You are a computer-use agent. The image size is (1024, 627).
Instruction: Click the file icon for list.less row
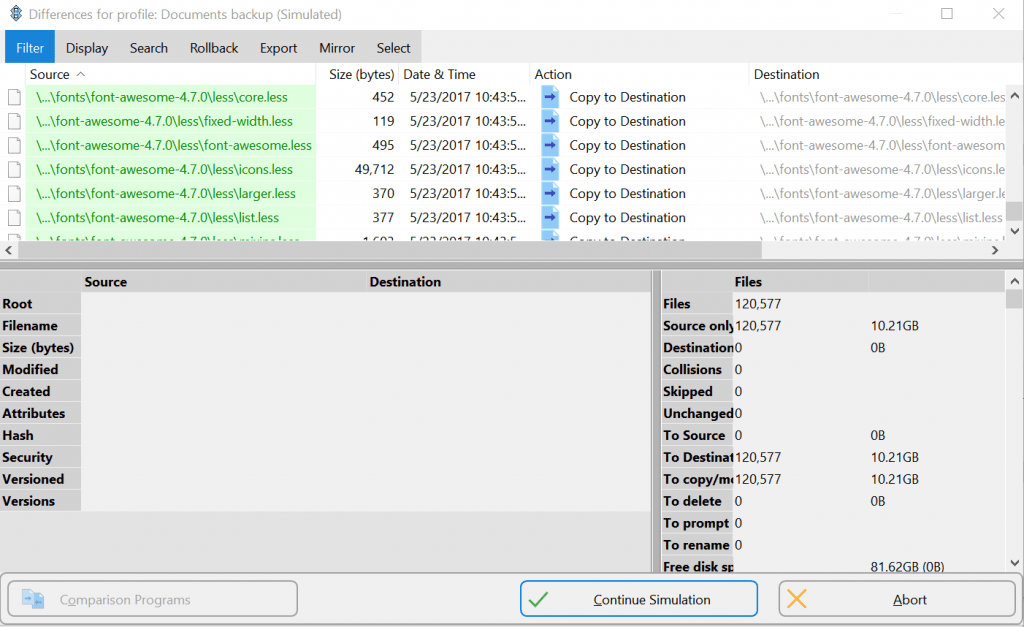coord(14,218)
